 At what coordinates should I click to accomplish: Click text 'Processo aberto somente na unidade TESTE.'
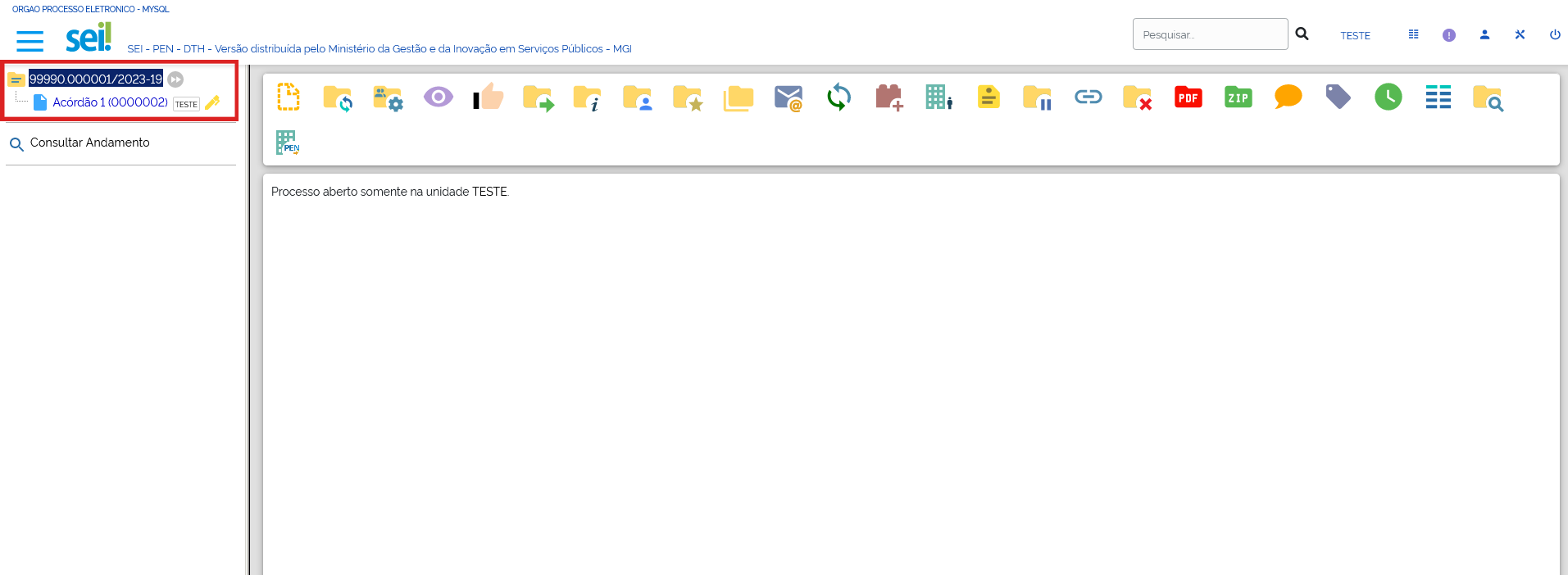(390, 192)
